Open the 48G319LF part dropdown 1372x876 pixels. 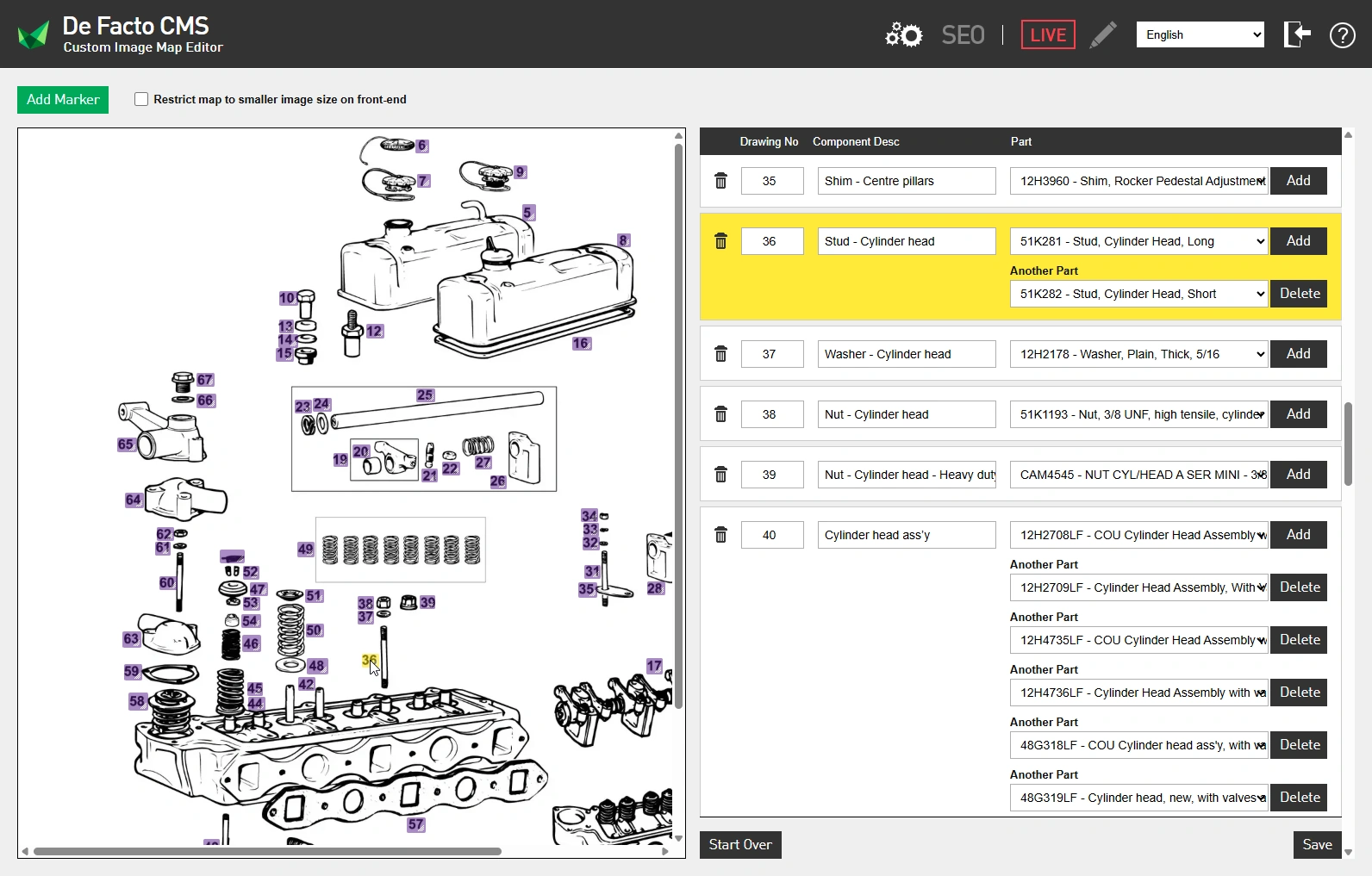pyautogui.click(x=1138, y=798)
